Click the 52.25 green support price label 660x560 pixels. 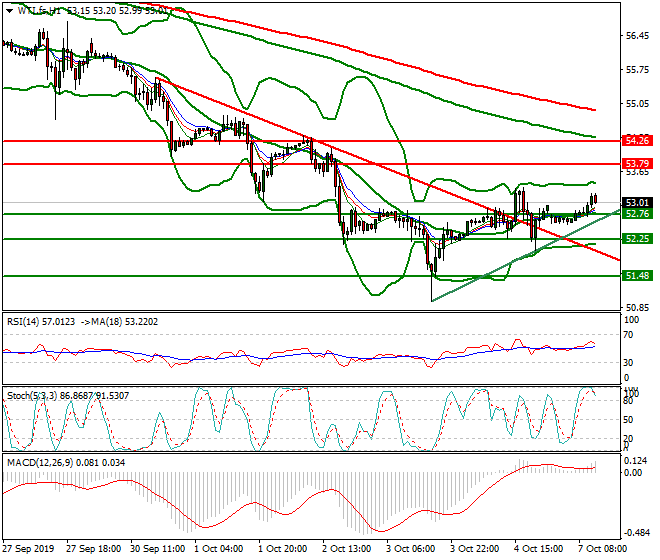pos(637,239)
